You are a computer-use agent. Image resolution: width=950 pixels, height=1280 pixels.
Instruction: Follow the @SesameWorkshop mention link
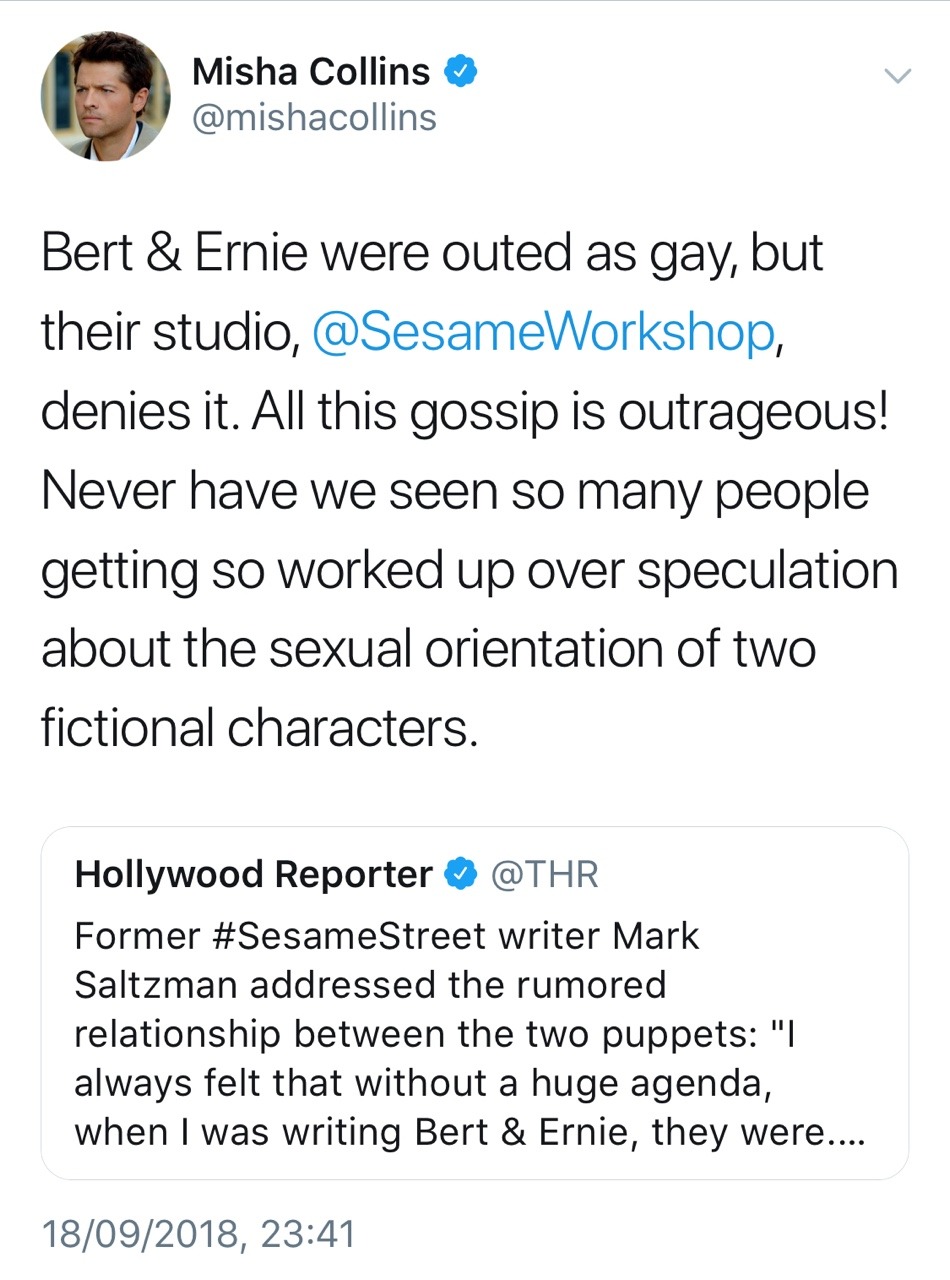[543, 332]
